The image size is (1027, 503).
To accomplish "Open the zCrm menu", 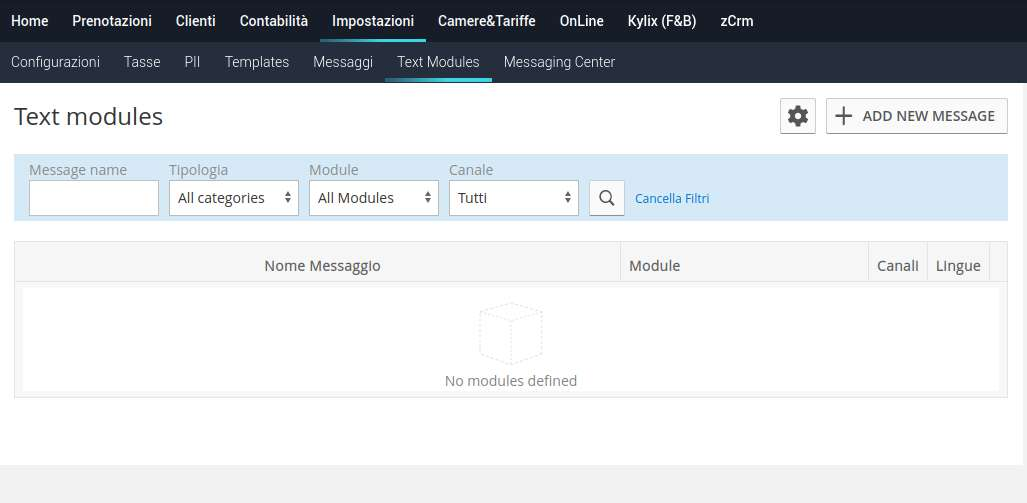I will tap(737, 21).
